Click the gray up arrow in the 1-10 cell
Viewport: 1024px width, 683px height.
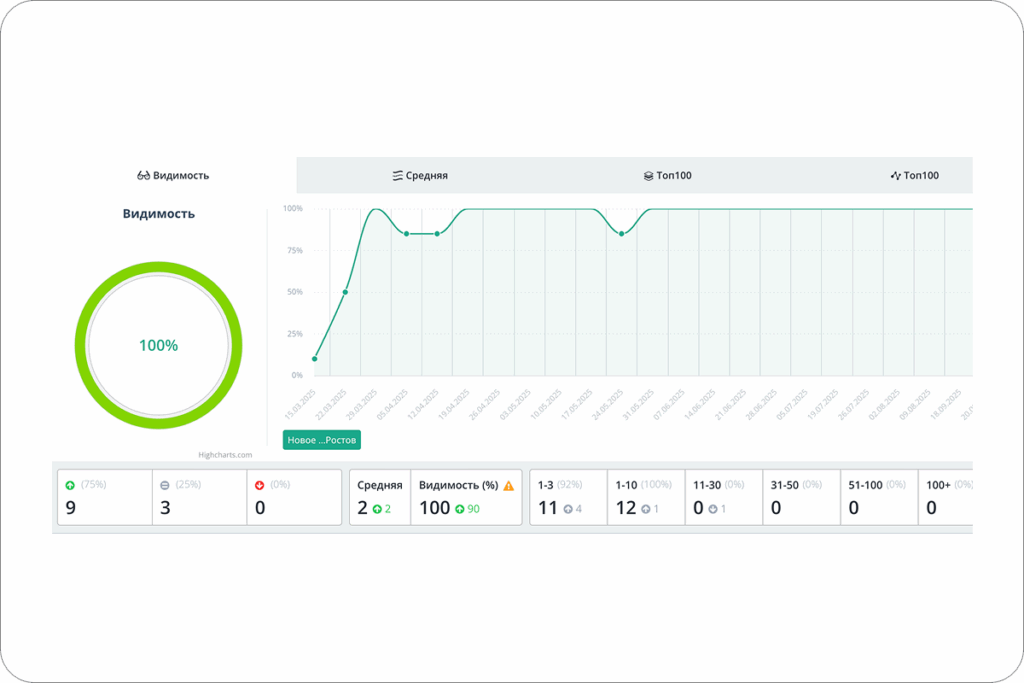645,509
